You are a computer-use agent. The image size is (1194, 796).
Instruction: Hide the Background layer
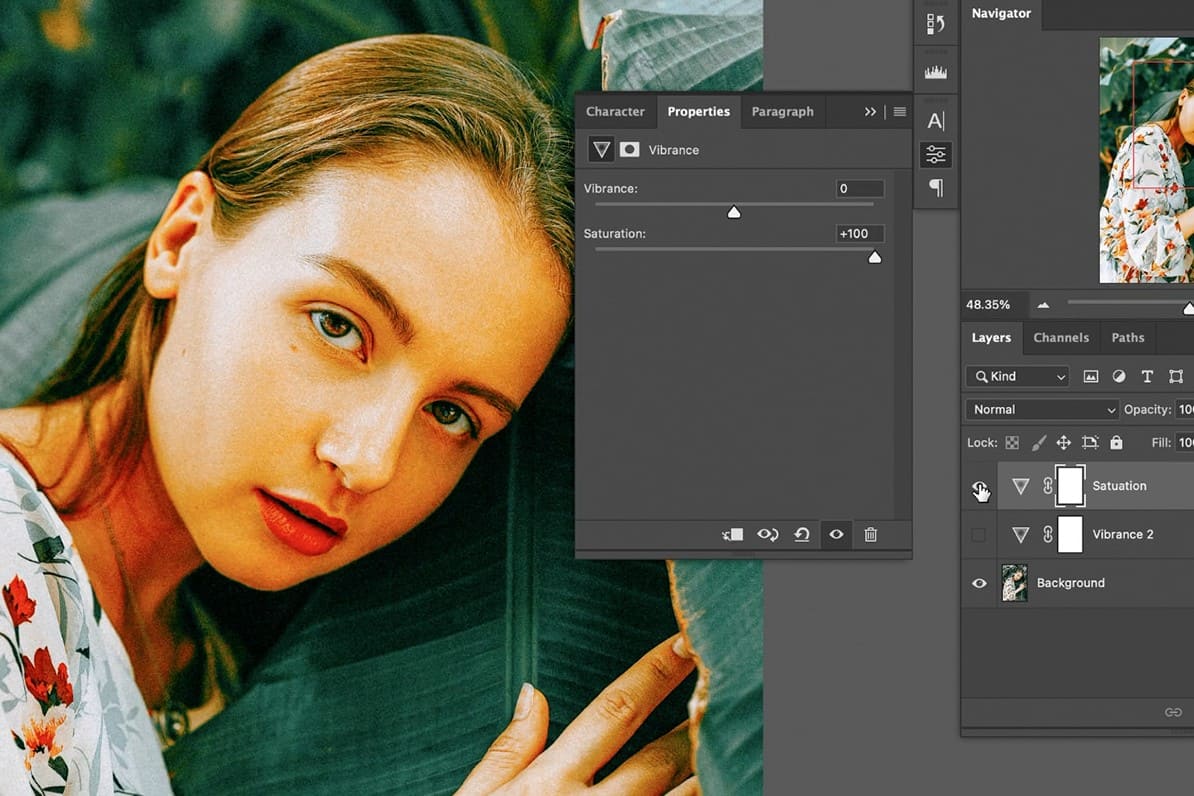click(x=979, y=583)
